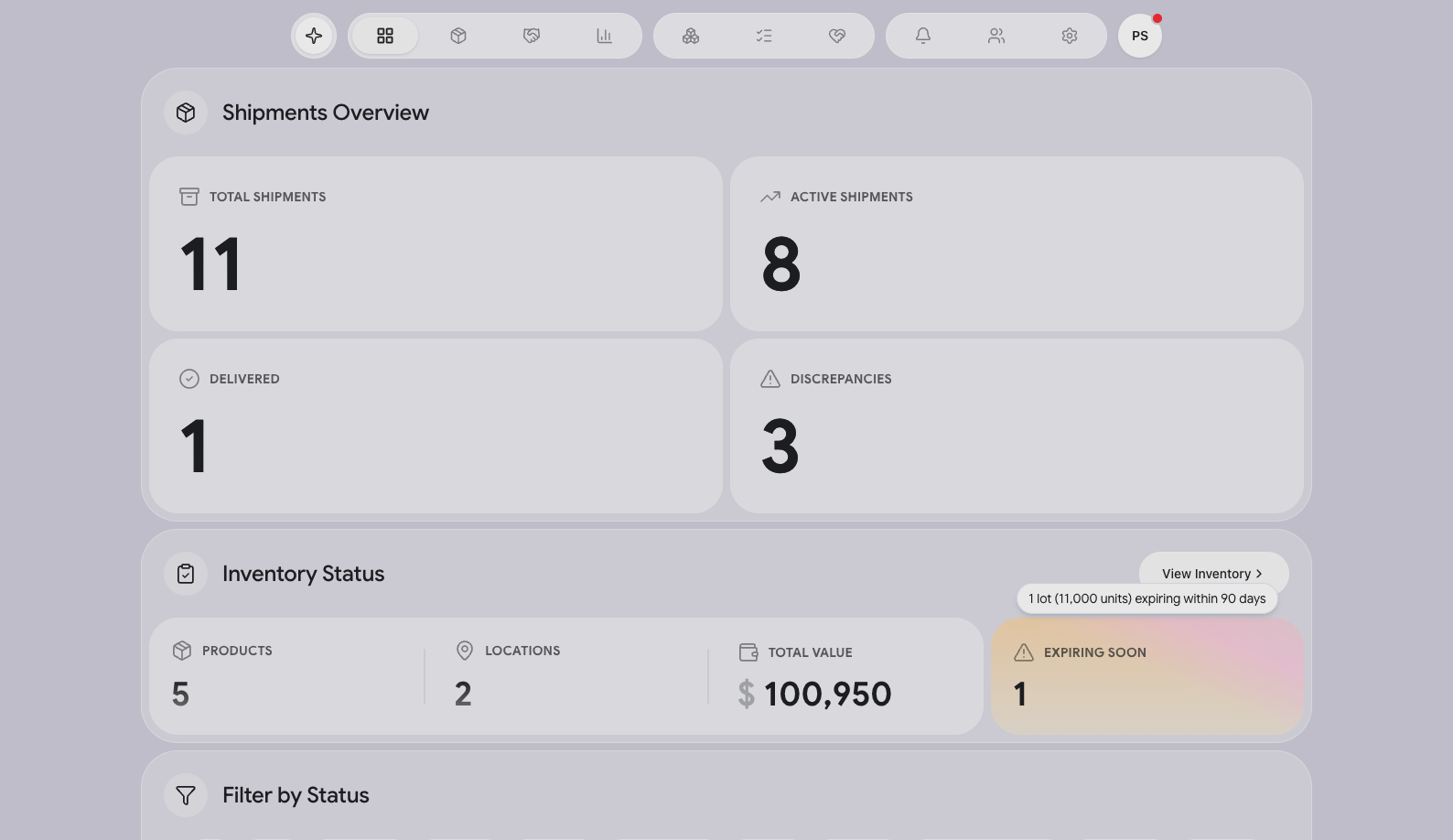Click the LOCATIONS label

(x=522, y=651)
